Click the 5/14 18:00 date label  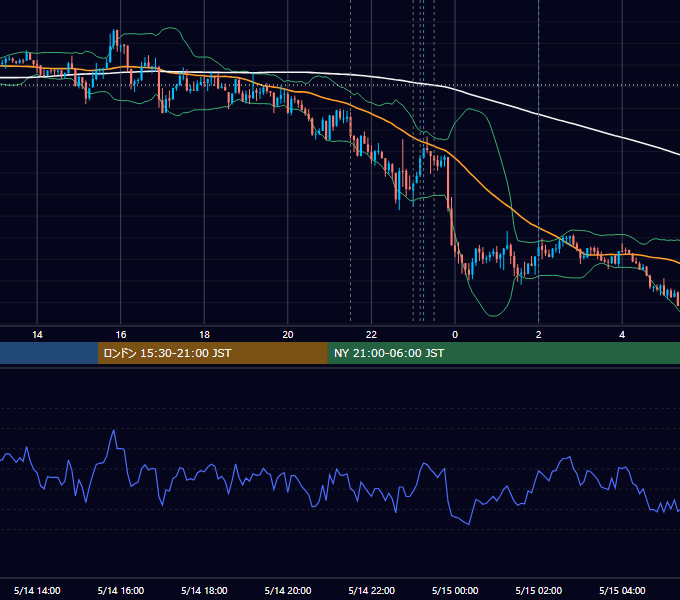click(204, 590)
